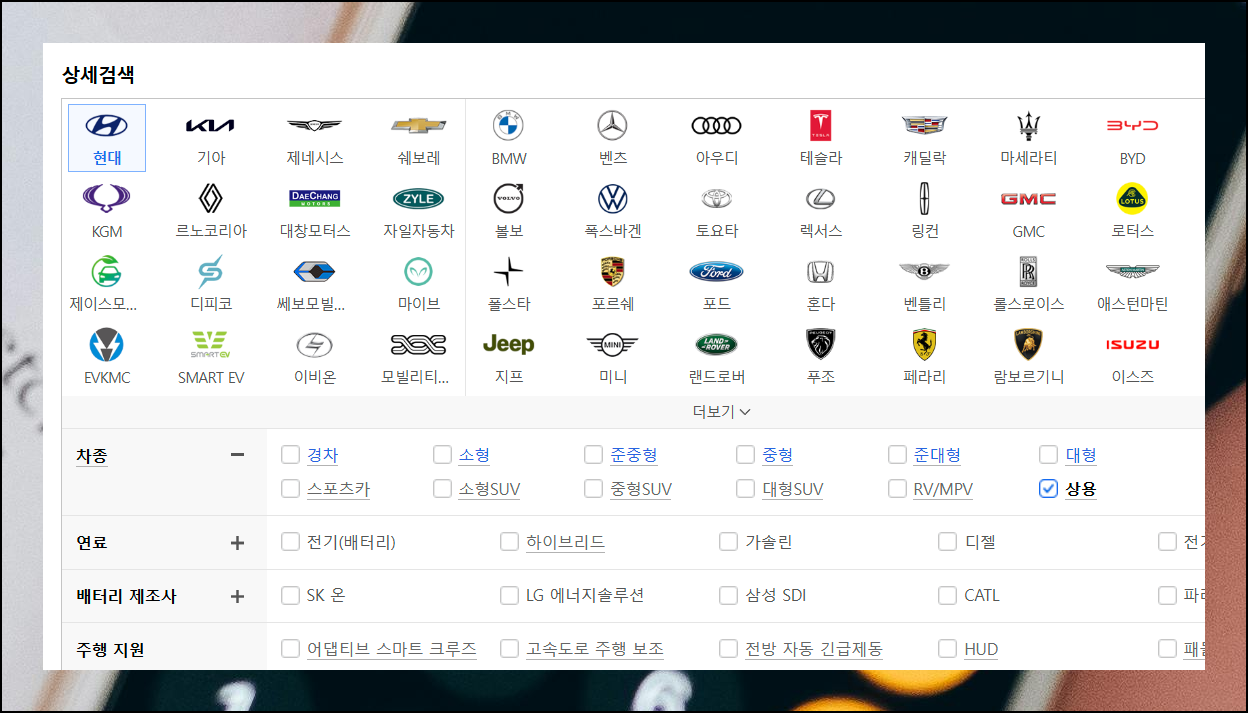The image size is (1248, 713).
Task: Pick the Genesis (제네시스) logo
Action: coord(315,126)
